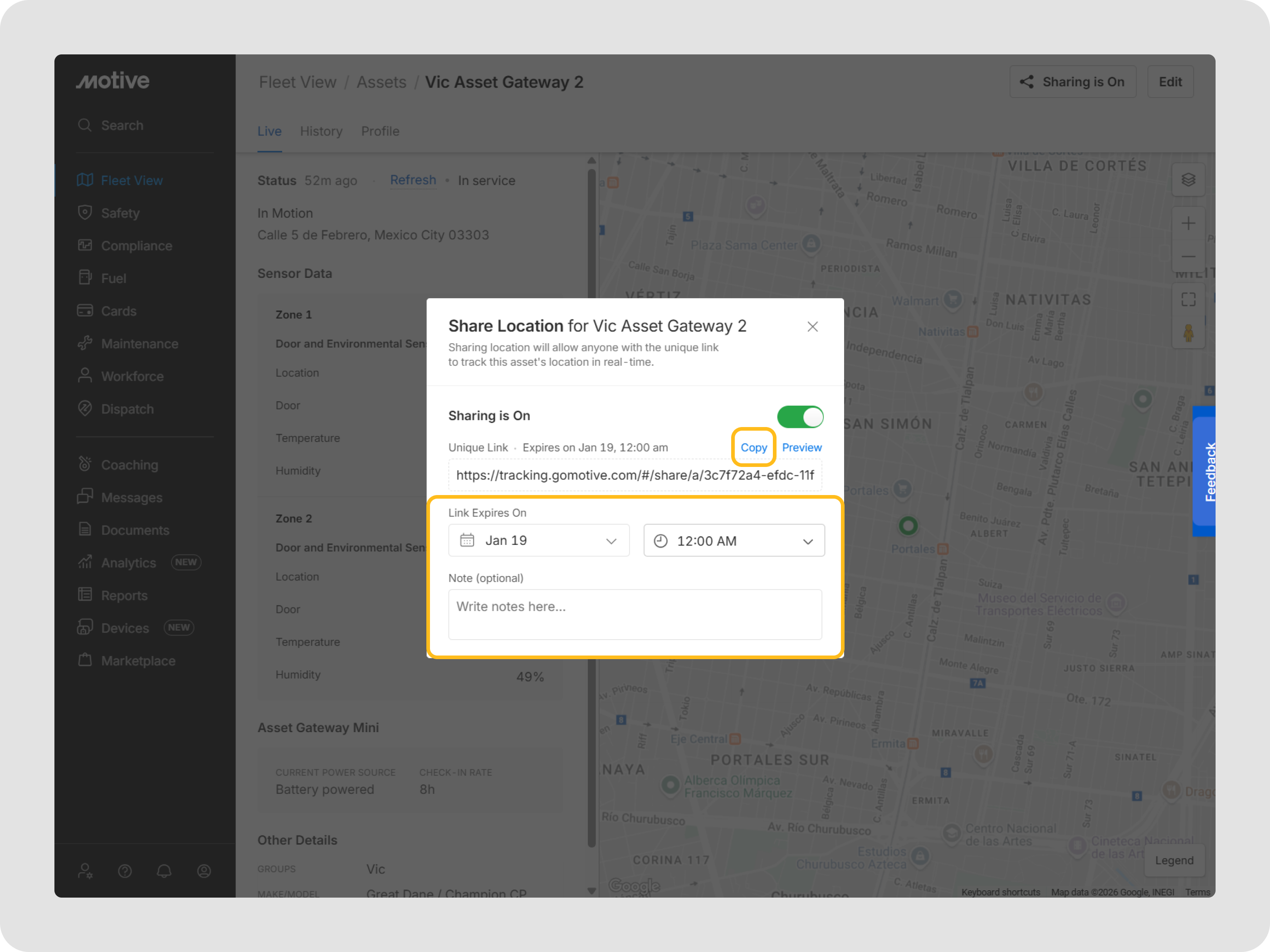Click the Edit button
This screenshot has height=952, width=1270.
[x=1169, y=82]
